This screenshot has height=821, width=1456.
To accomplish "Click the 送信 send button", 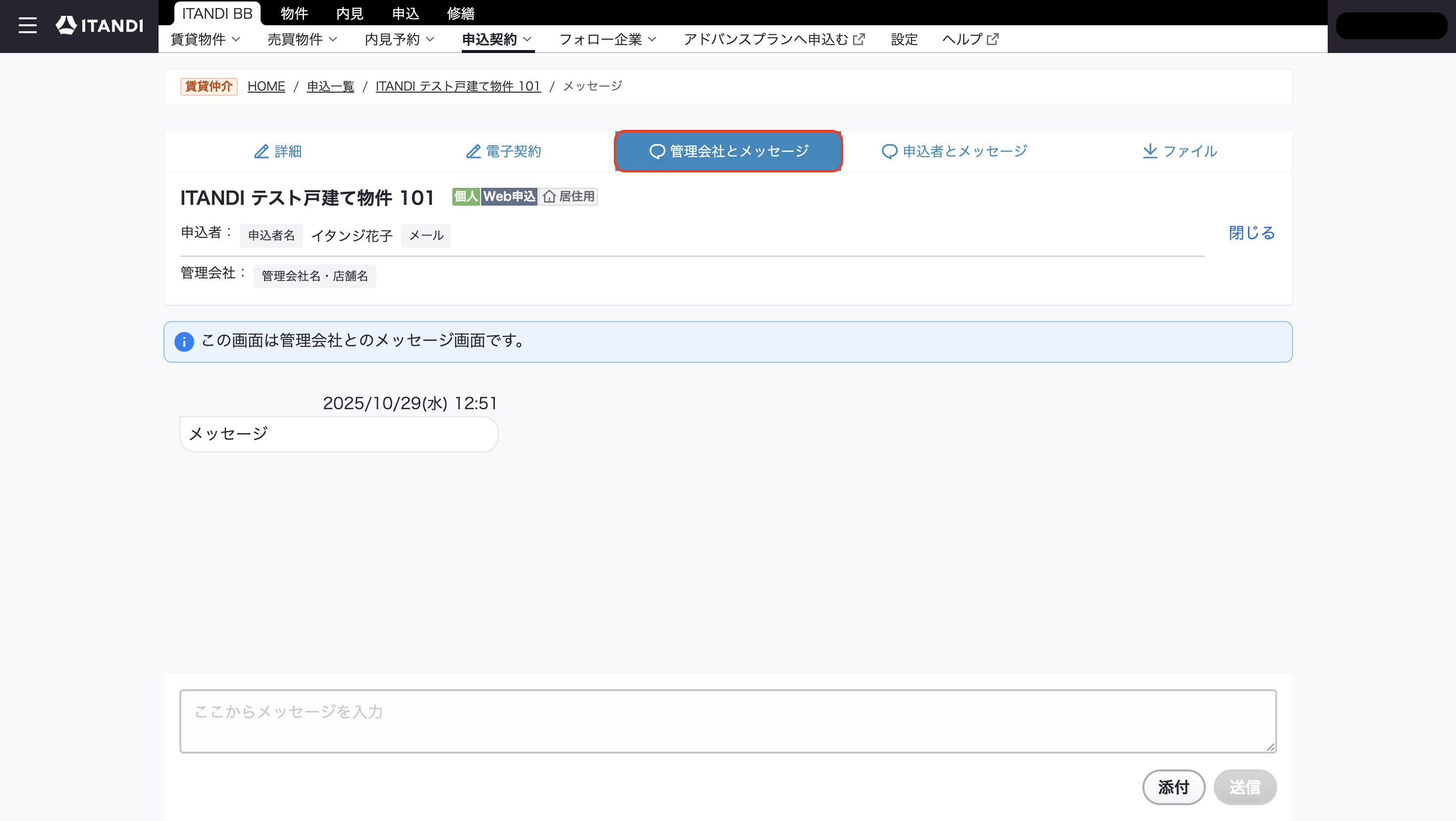I will pyautogui.click(x=1245, y=787).
